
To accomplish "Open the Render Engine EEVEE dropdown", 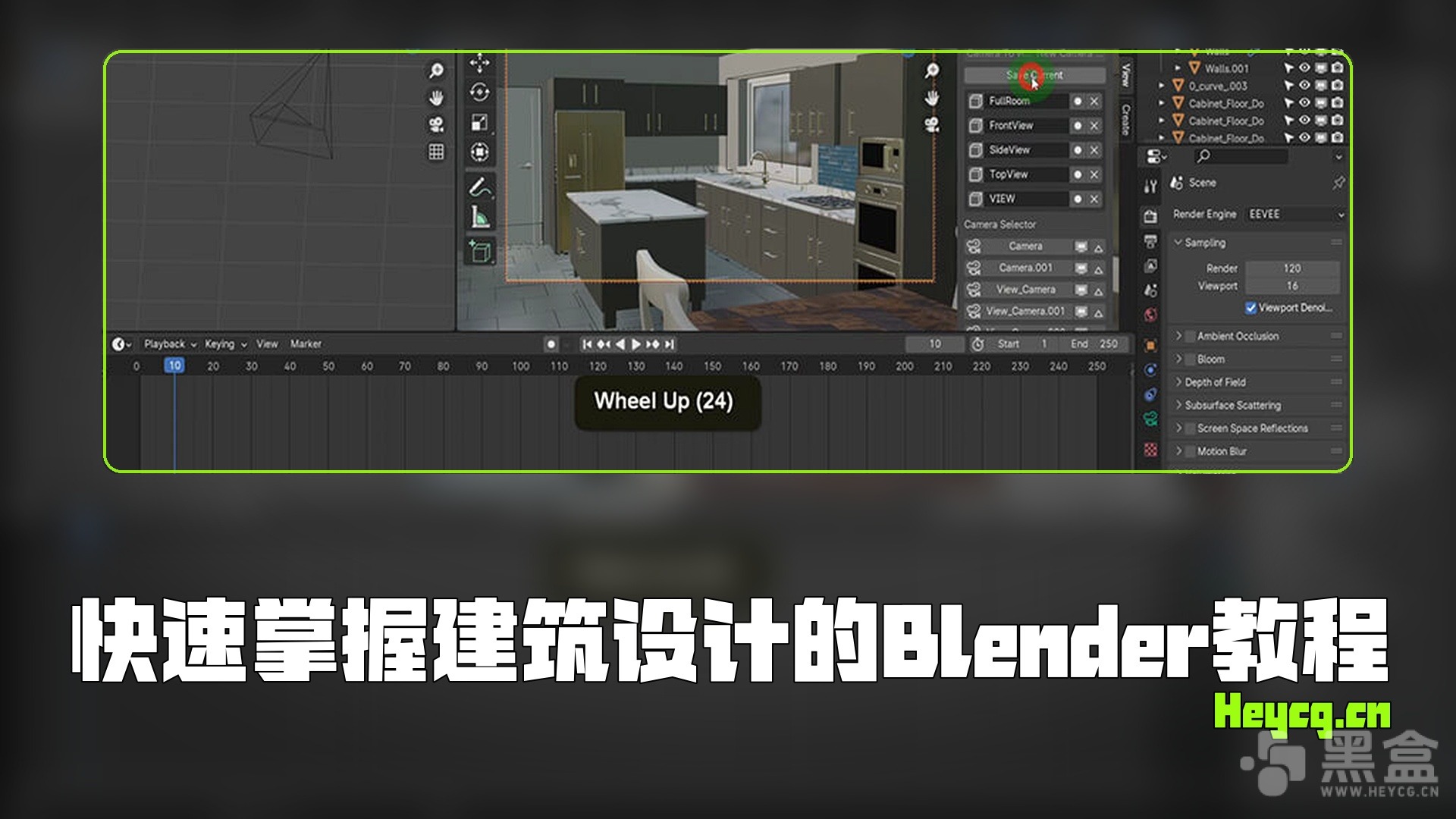I will pyautogui.click(x=1295, y=215).
